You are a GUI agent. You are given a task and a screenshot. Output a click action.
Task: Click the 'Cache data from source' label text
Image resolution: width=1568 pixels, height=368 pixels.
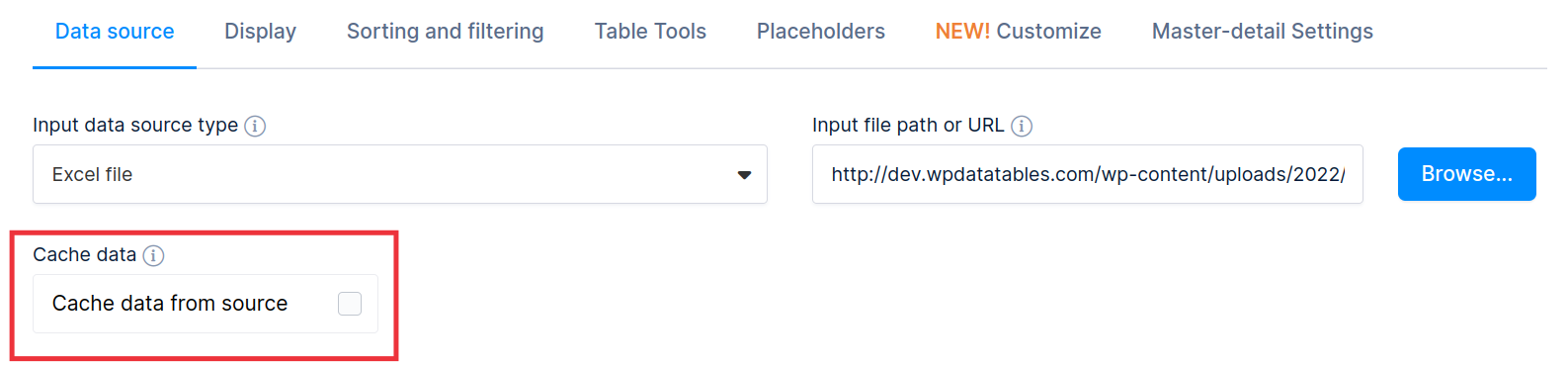(170, 304)
